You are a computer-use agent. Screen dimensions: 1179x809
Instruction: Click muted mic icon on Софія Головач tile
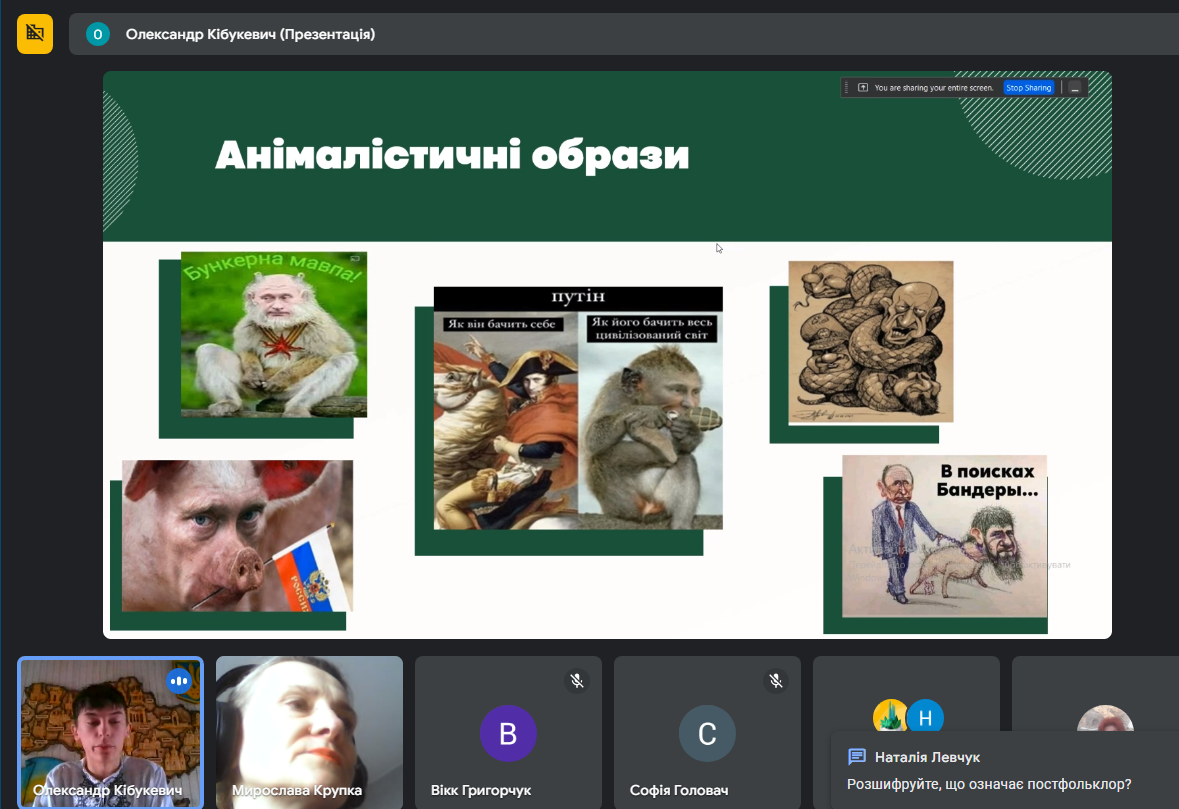[x=775, y=681]
